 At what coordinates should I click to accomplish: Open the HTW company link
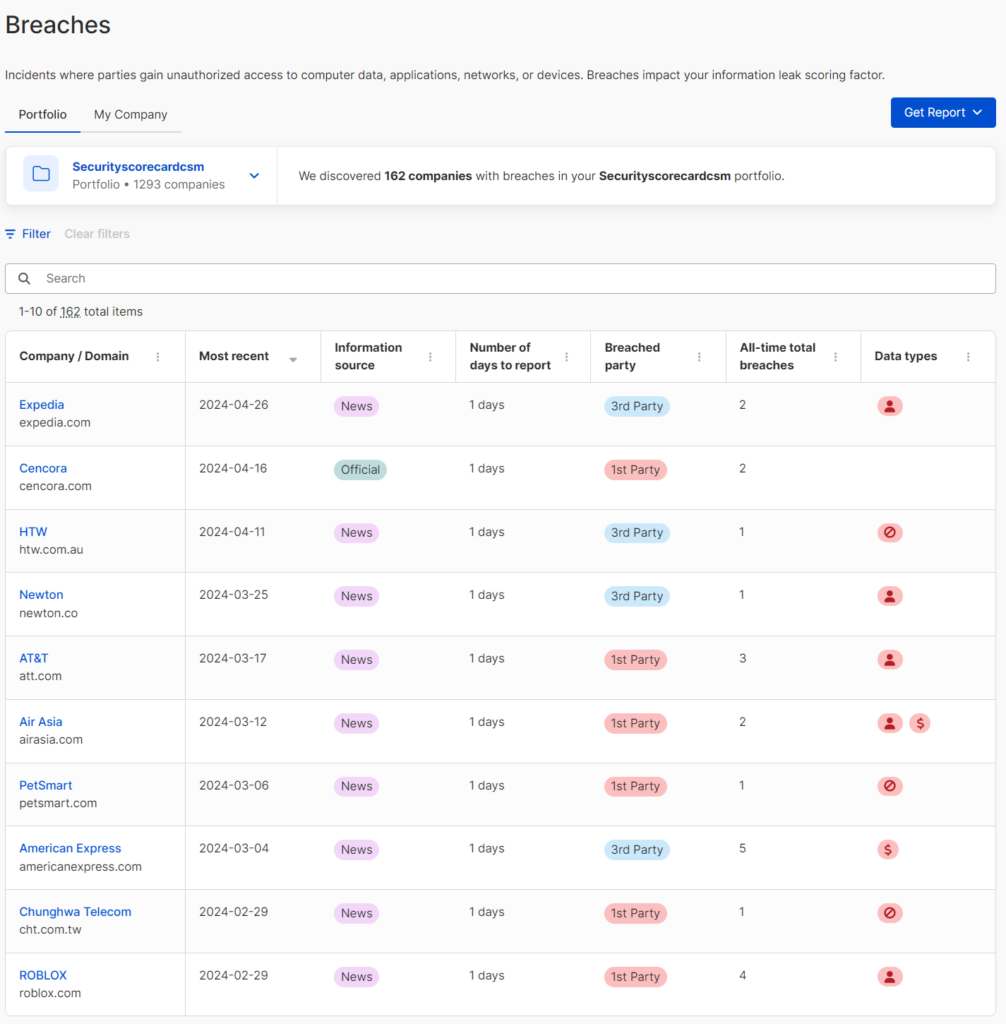pos(33,532)
